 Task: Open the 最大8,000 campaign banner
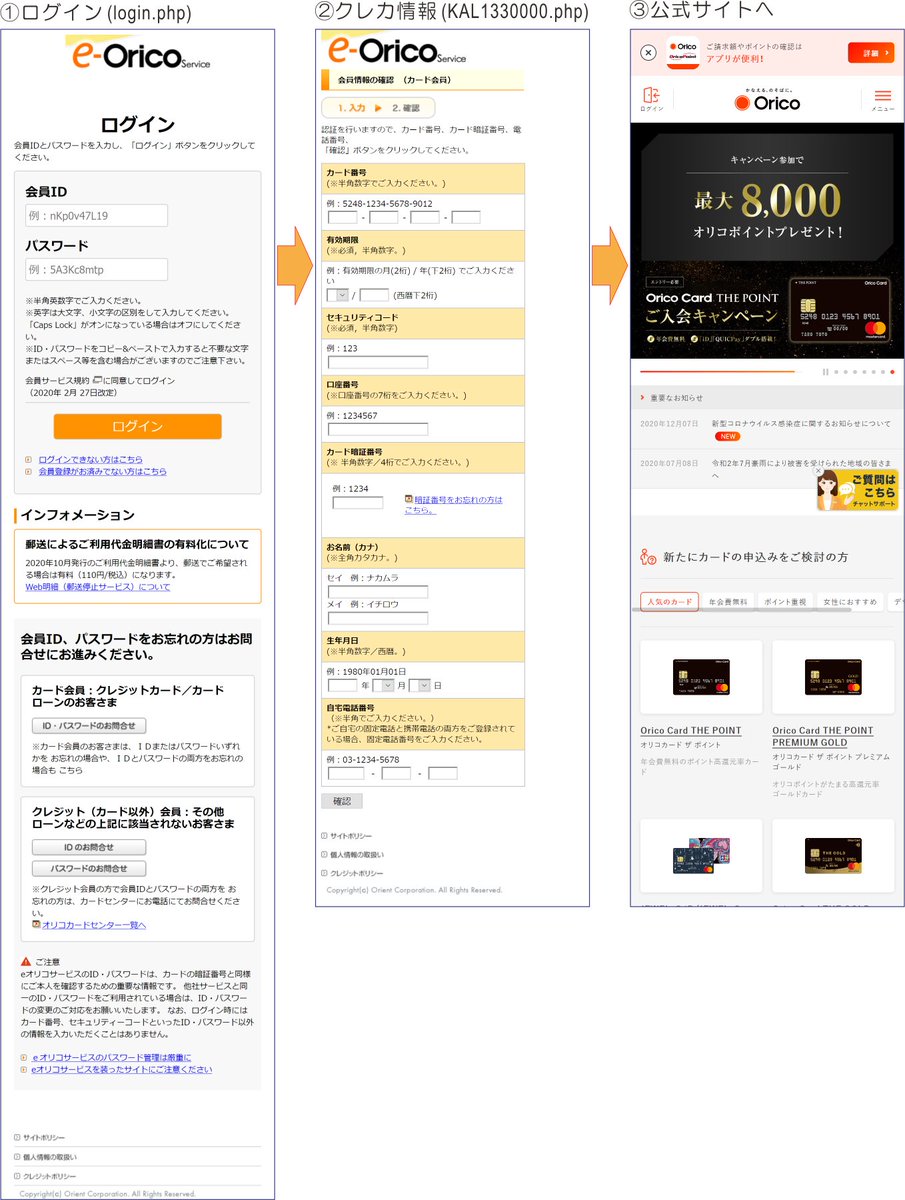point(767,241)
